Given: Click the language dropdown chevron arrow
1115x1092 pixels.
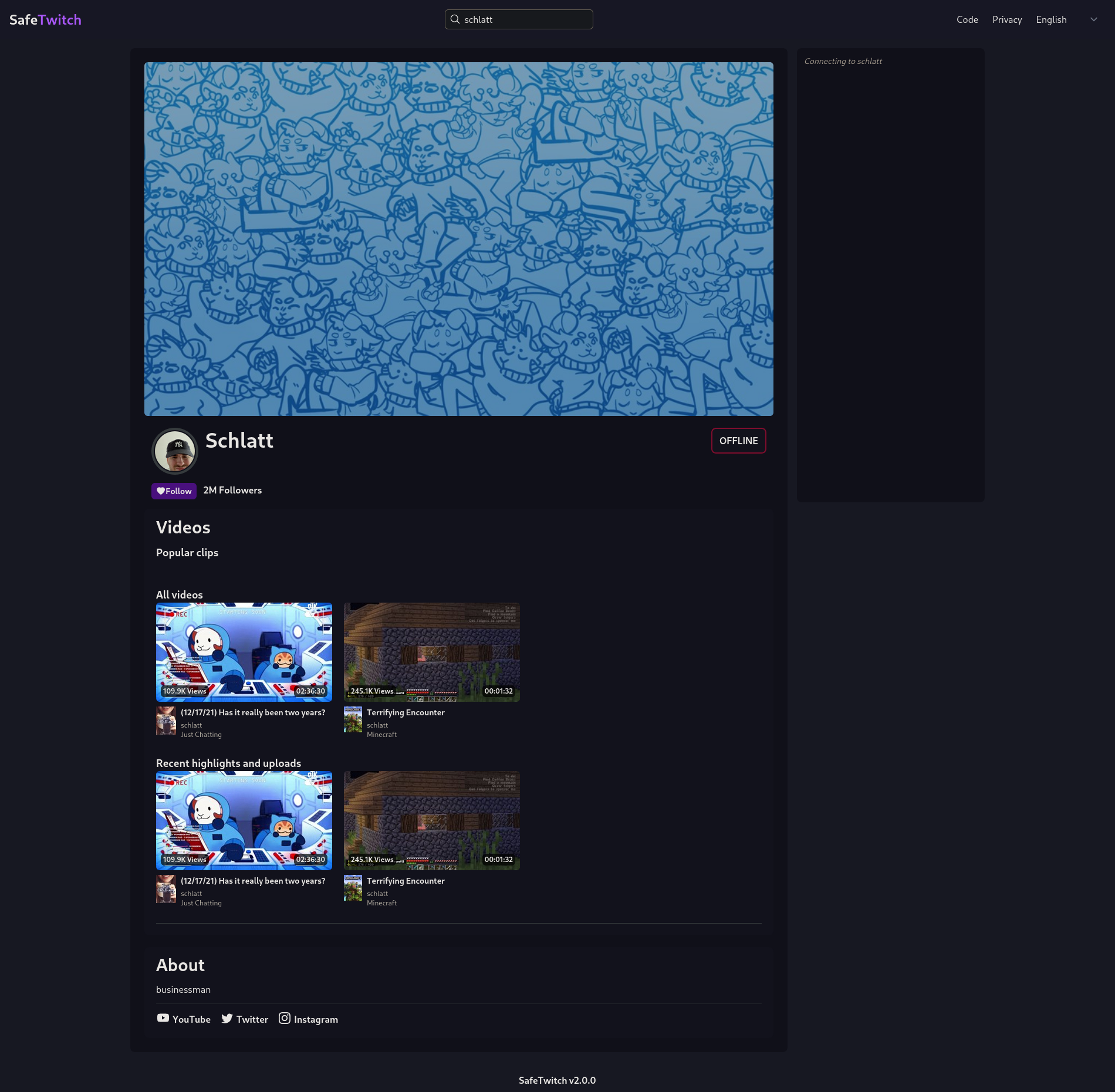Looking at the screenshot, I should click(1094, 19).
